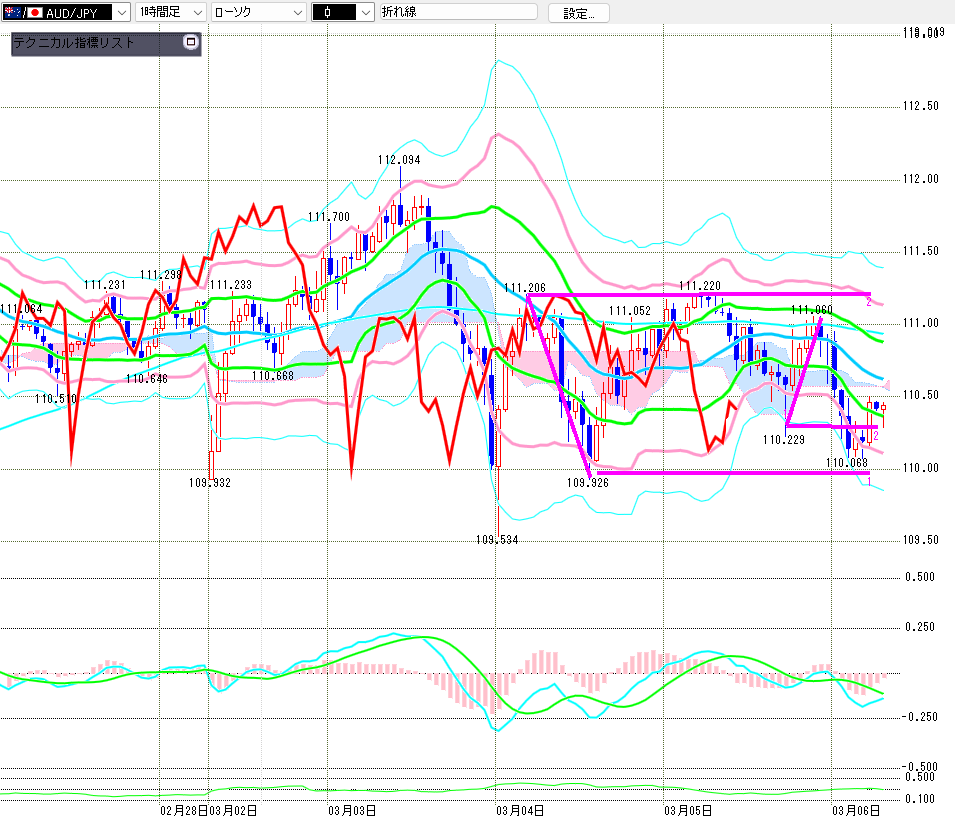The image size is (955, 820).
Task: Click the candlestick icon in black box
Action: (x=327, y=12)
